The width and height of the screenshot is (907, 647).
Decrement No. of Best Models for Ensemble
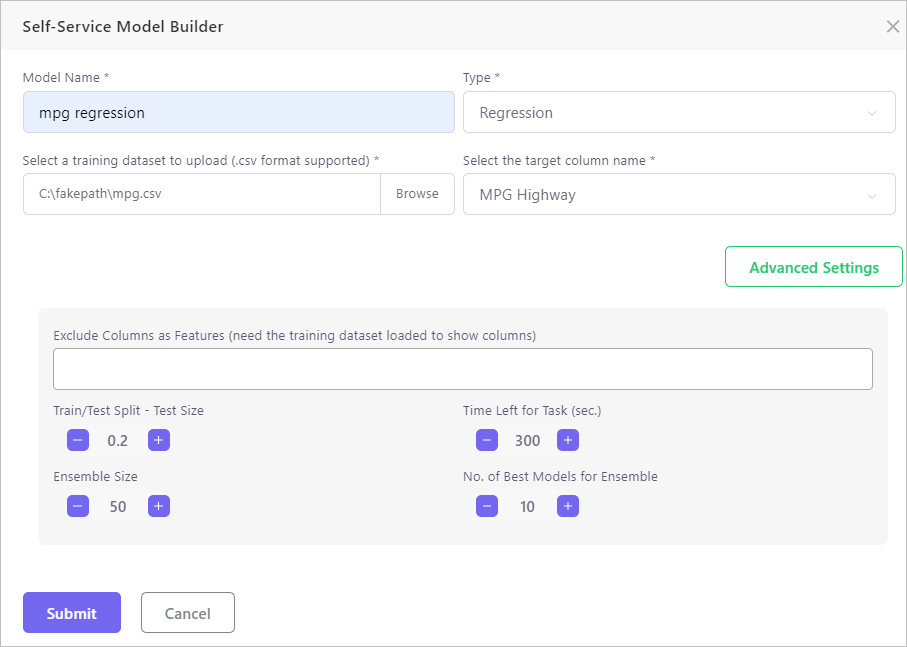tap(487, 506)
